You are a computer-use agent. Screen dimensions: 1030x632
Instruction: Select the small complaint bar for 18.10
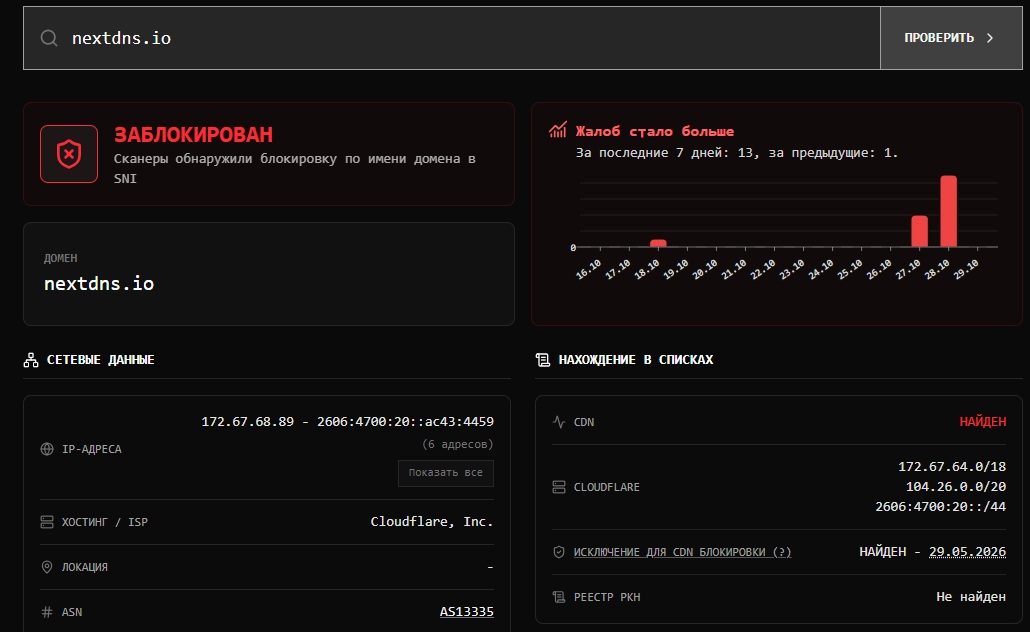point(658,244)
